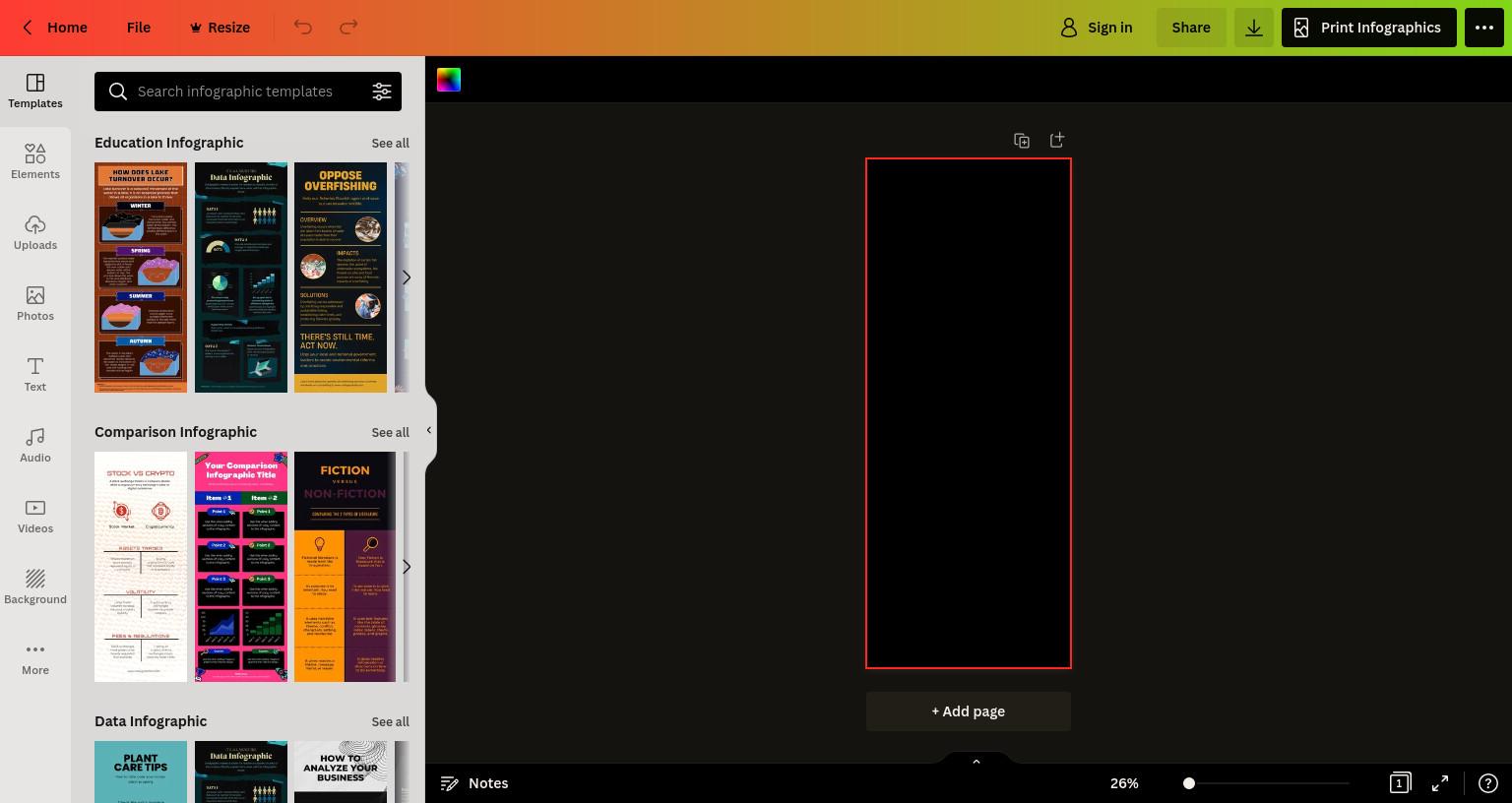The image size is (1512, 803).
Task: See all Comparison Infographic templates
Action: pos(390,432)
